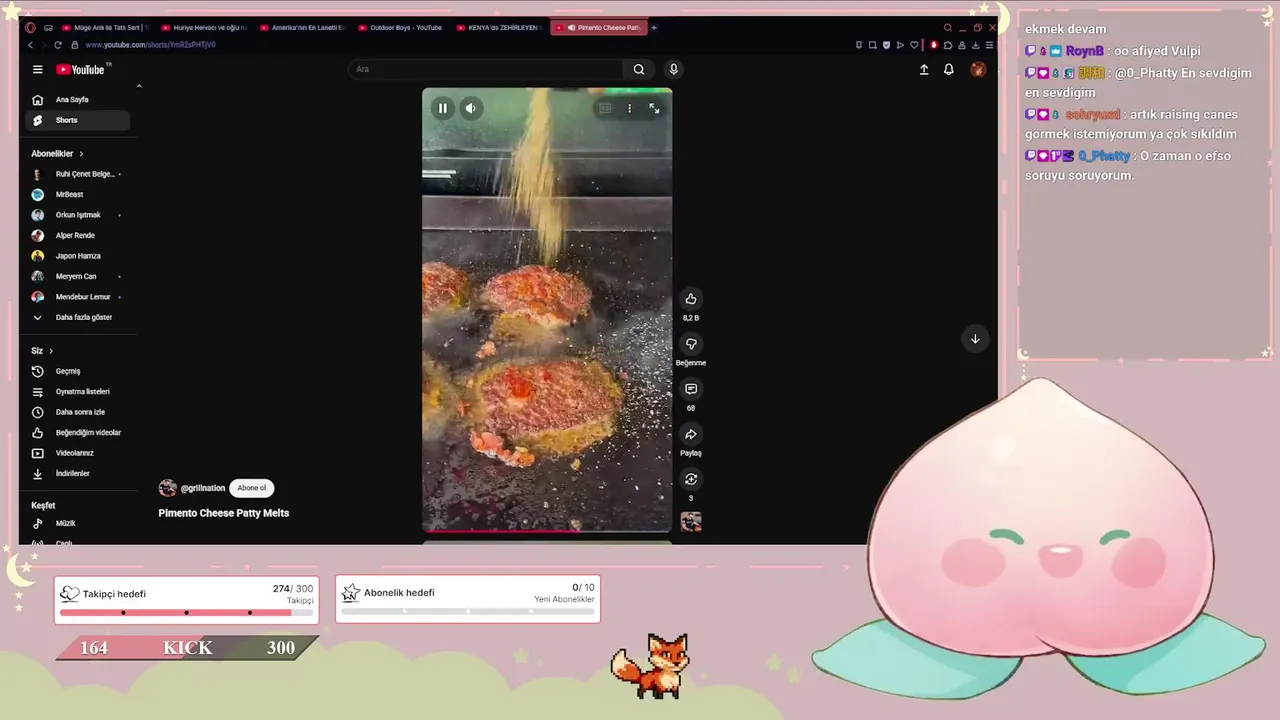This screenshot has height=720, width=1280.
Task: Start voice search with microphone icon
Action: click(x=673, y=69)
